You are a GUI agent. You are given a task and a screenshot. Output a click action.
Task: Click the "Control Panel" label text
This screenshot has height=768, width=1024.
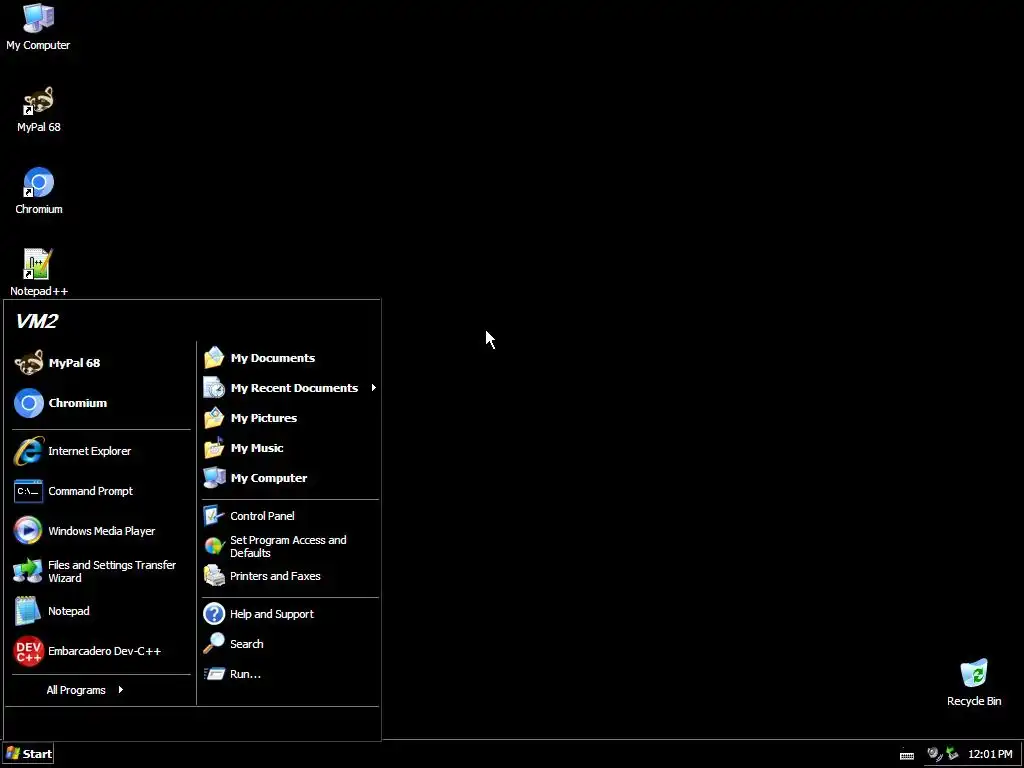coord(263,516)
